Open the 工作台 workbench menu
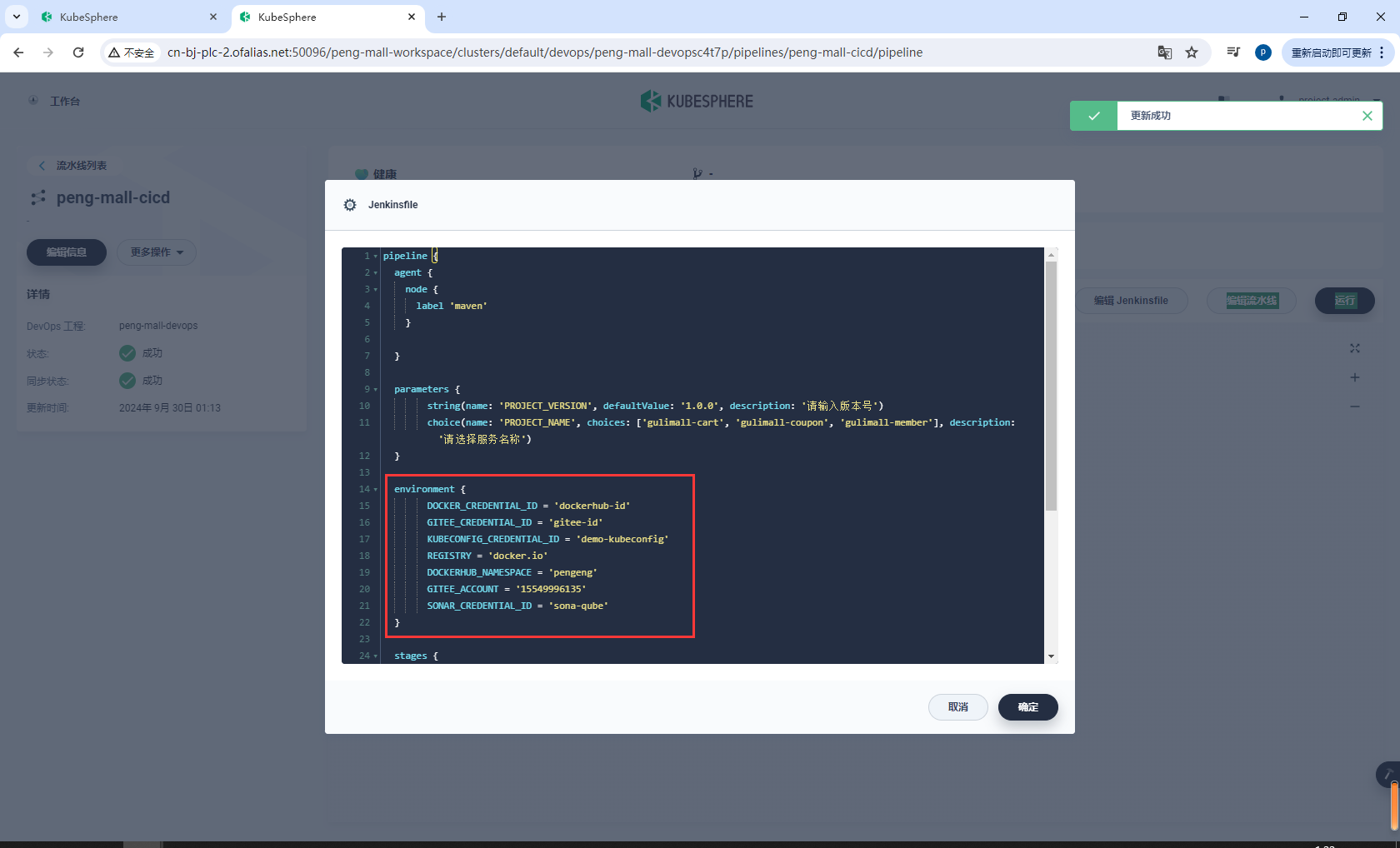Screen dimensions: 1400x848 55,101
